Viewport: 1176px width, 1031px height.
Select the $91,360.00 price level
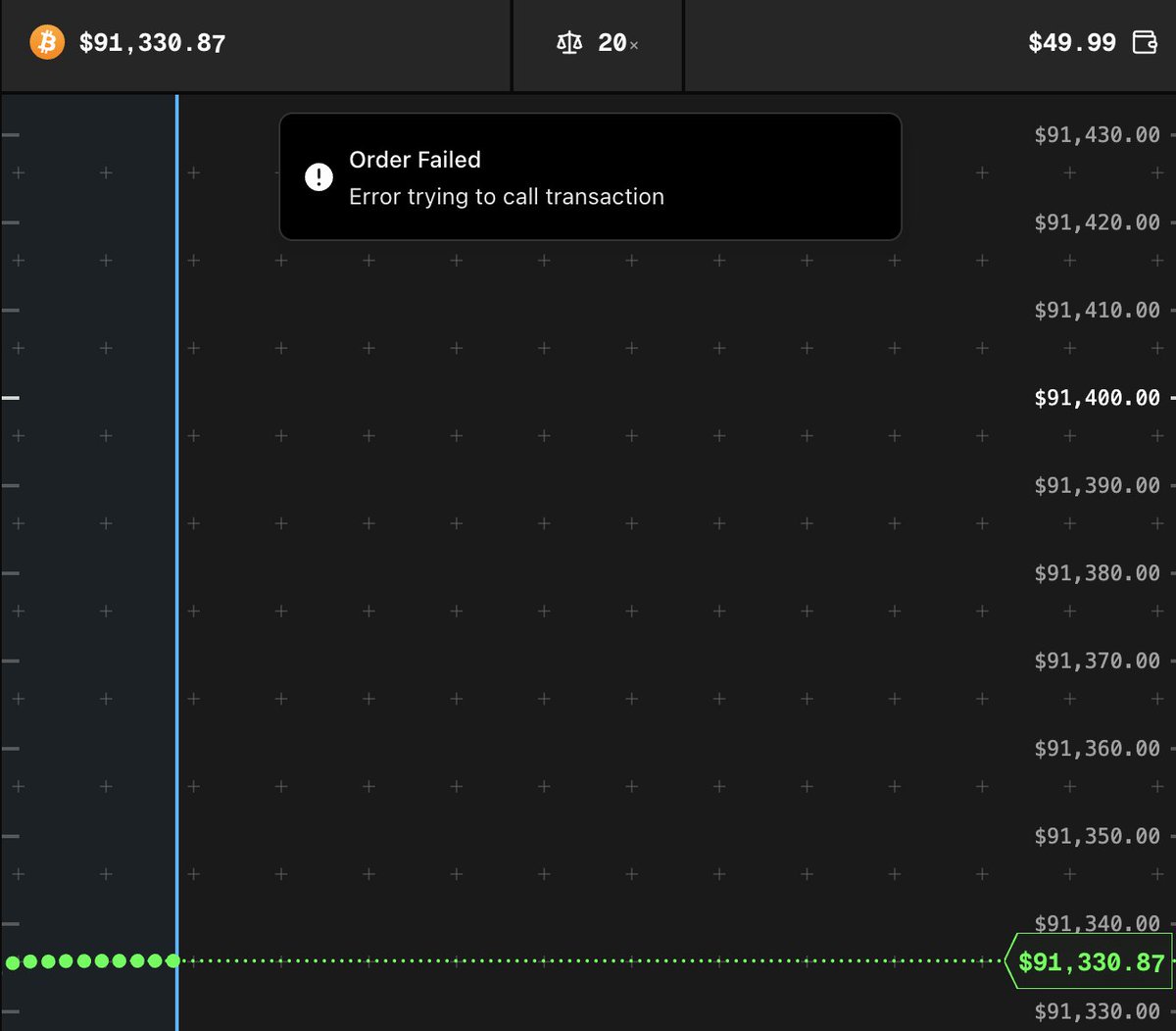(x=1097, y=749)
